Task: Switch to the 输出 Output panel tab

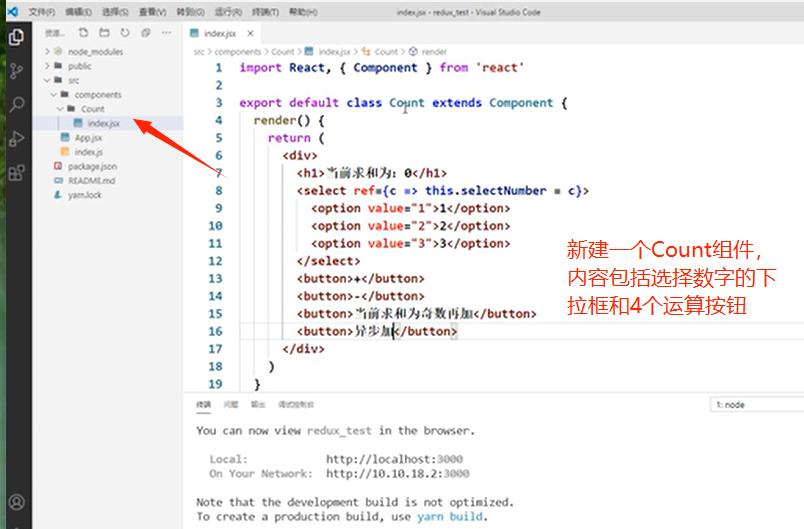Action: tap(258, 404)
